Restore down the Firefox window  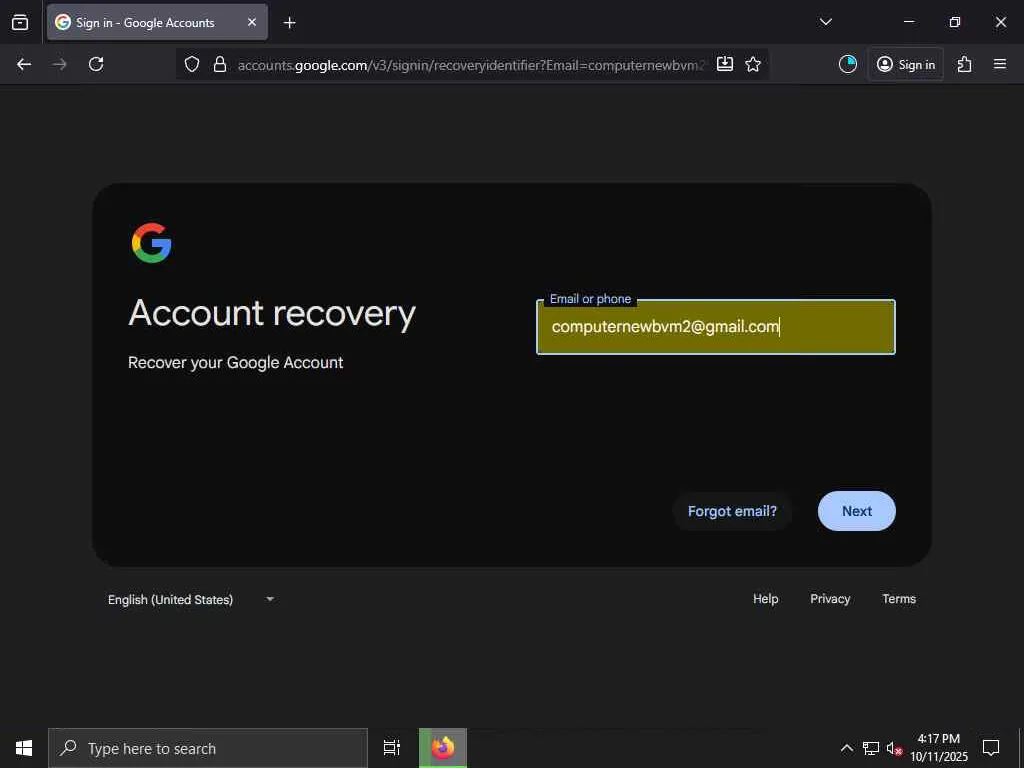click(x=955, y=22)
